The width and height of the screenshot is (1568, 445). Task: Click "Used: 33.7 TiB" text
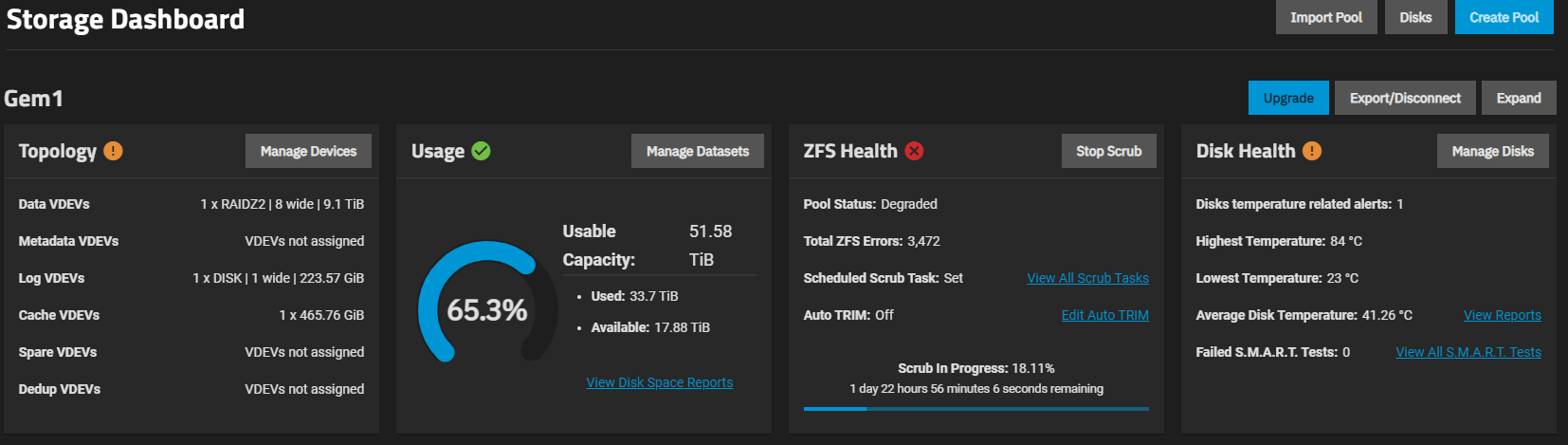(x=634, y=296)
